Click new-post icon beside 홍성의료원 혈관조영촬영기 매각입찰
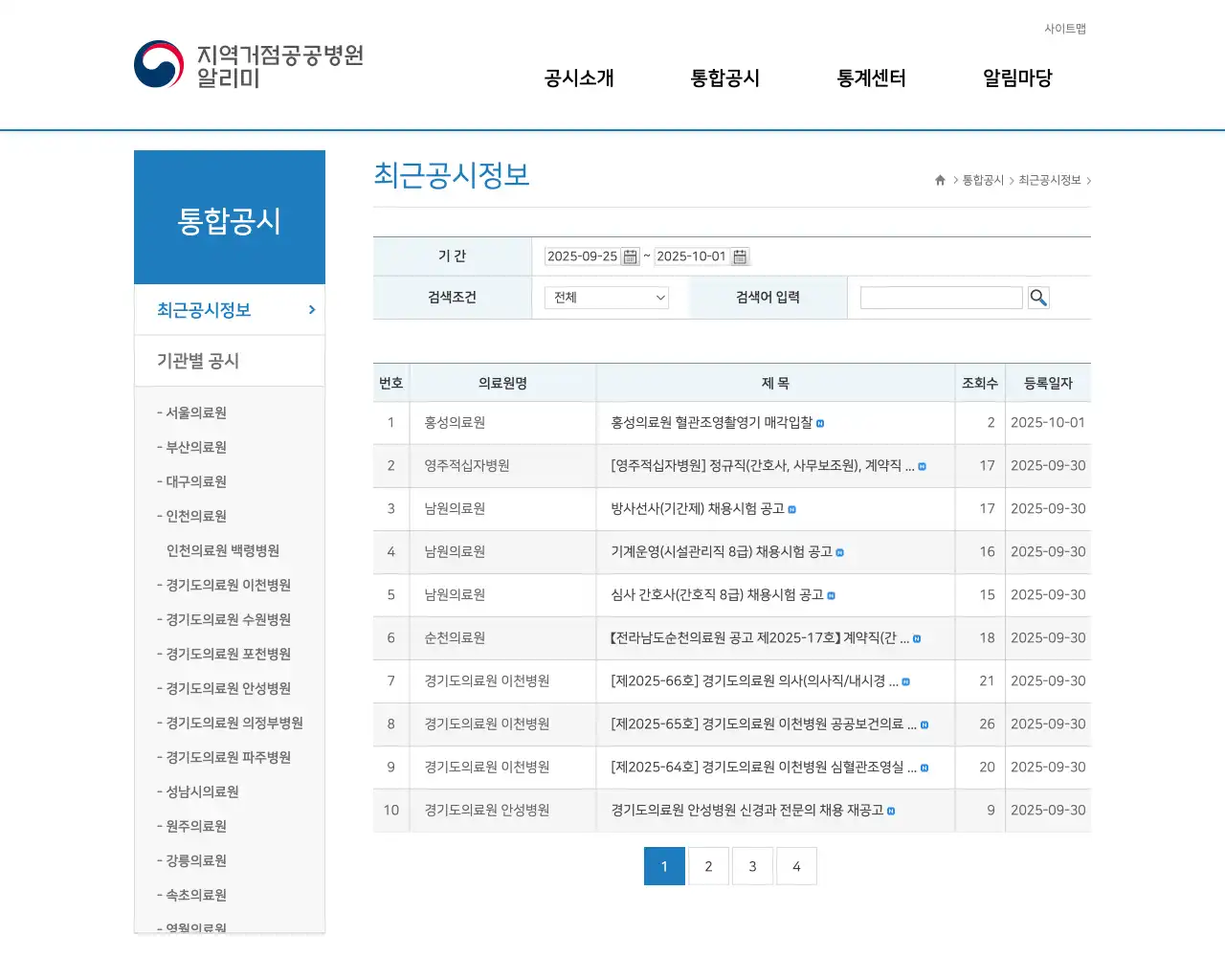1225x980 pixels. 820,423
